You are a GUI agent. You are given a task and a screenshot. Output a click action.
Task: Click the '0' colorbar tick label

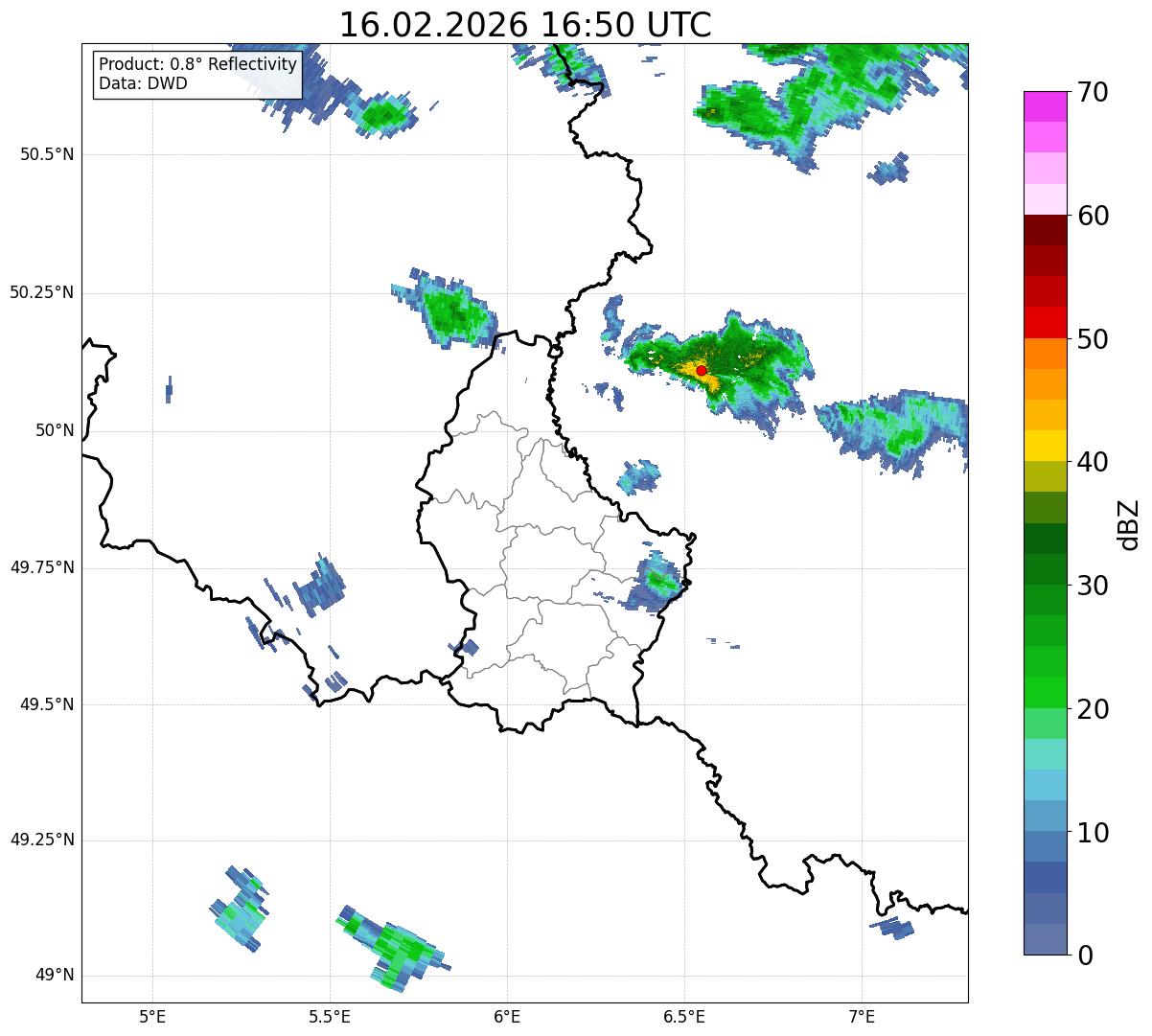point(1085,955)
